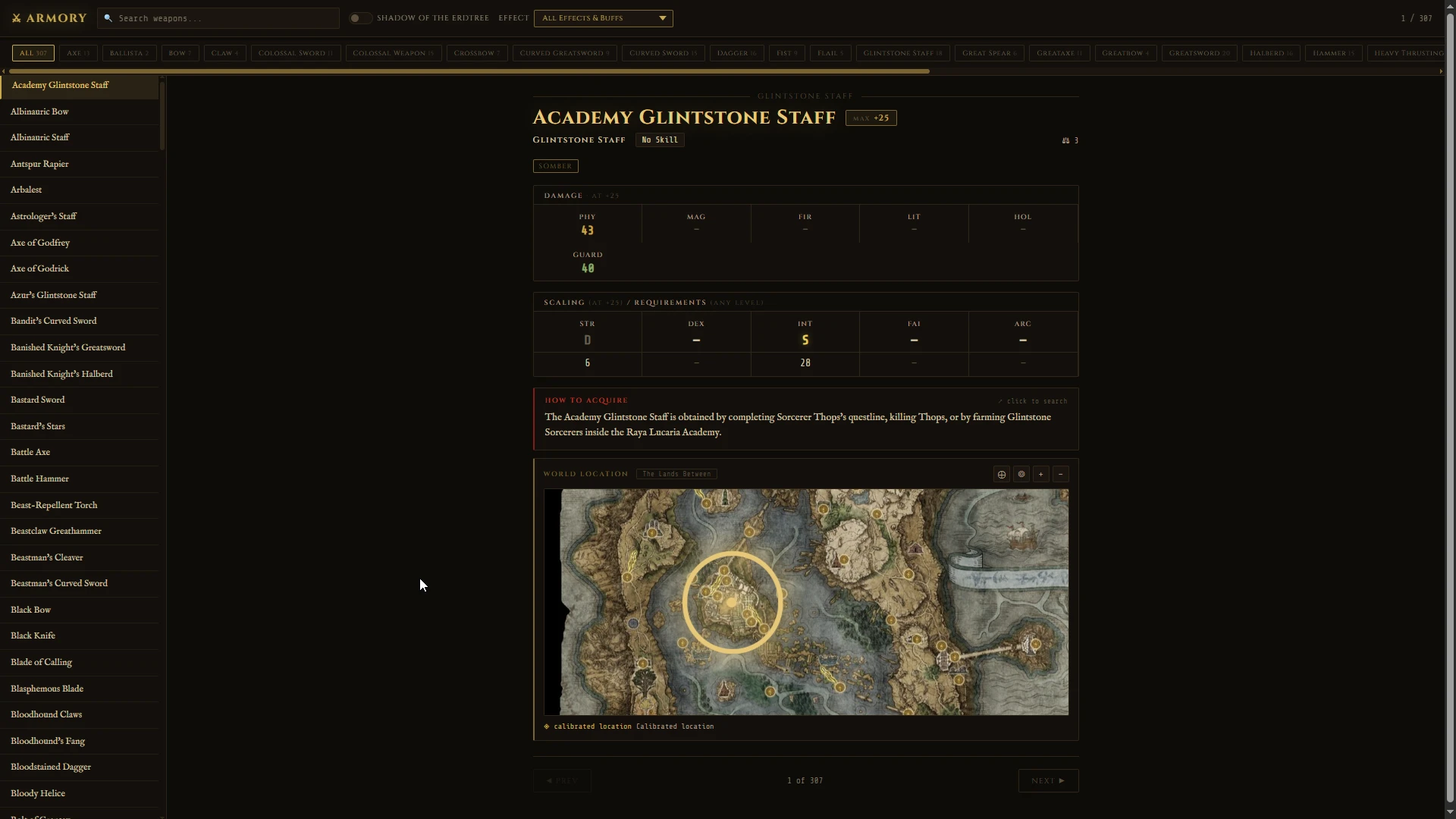
Task: Click the map target reset icon
Action: click(1021, 475)
